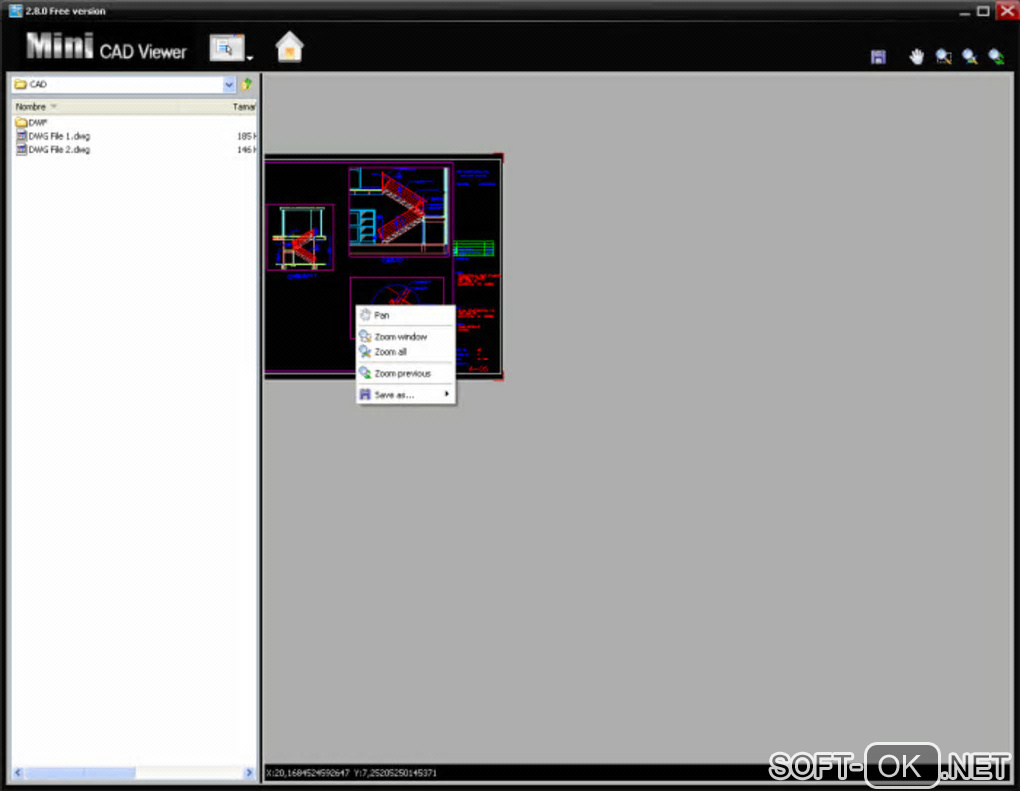1020x791 pixels.
Task: Select the Zoom window toolbar icon
Action: click(943, 57)
